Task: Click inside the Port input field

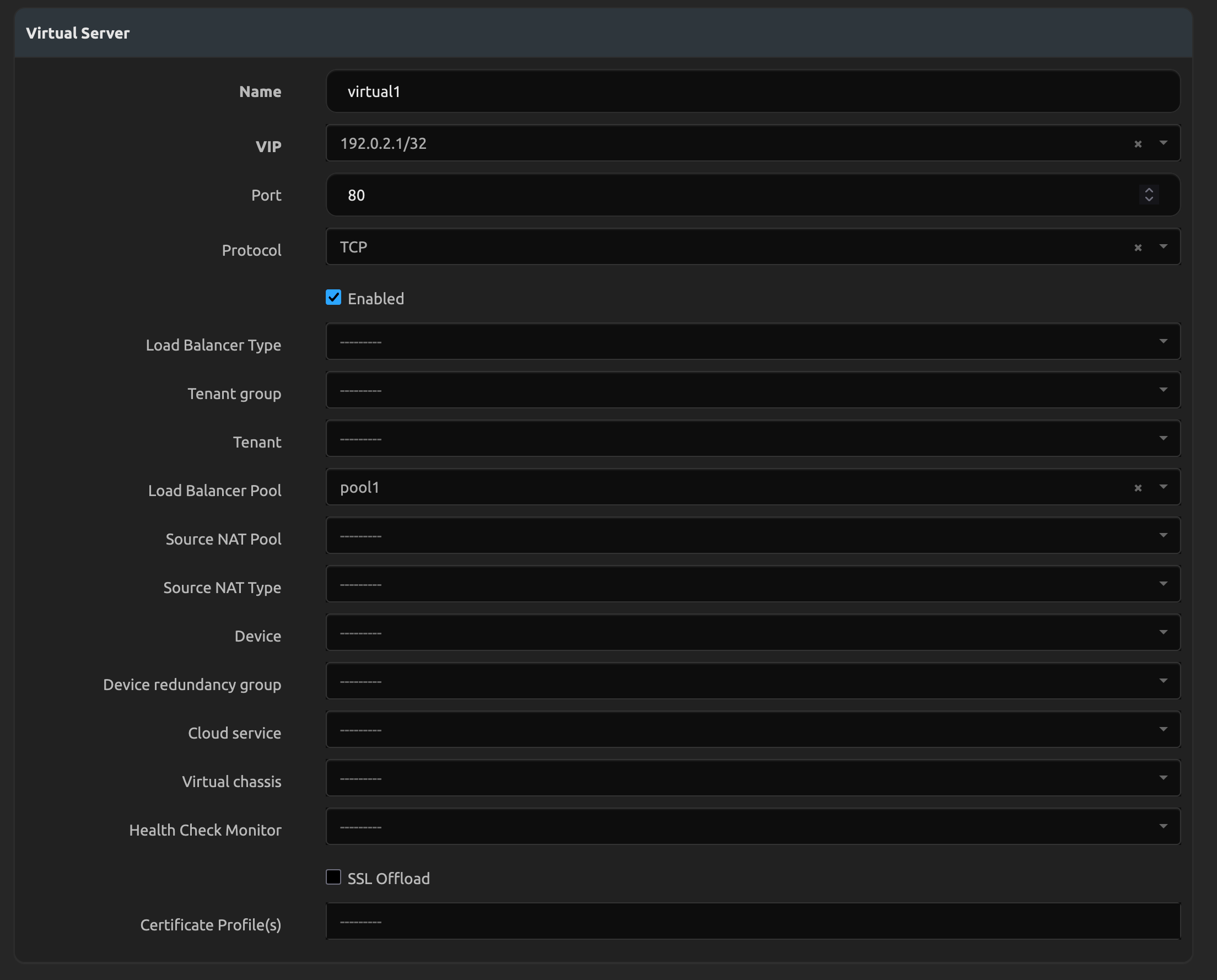Action: (x=734, y=195)
